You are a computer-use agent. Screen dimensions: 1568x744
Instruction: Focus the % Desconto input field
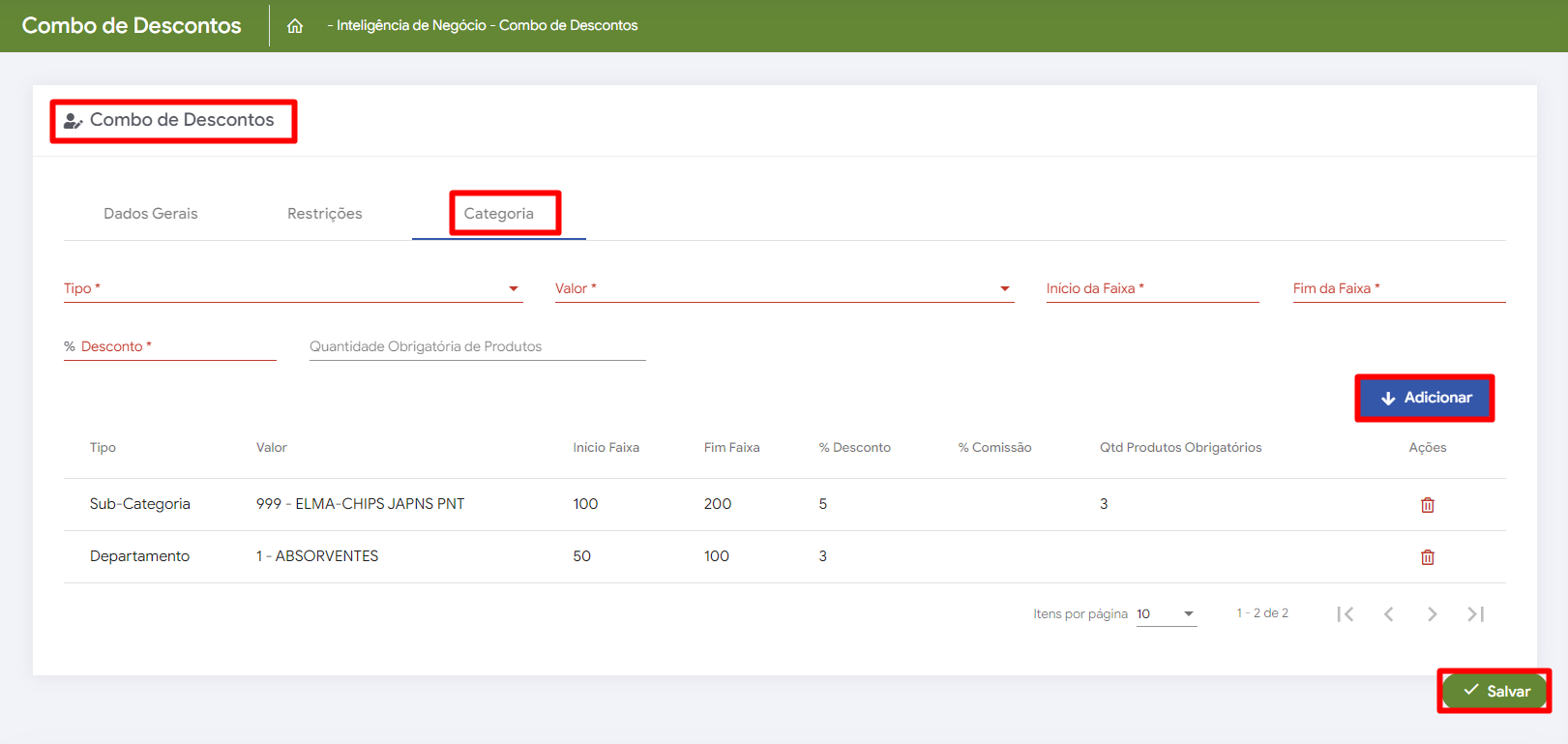[x=170, y=346]
